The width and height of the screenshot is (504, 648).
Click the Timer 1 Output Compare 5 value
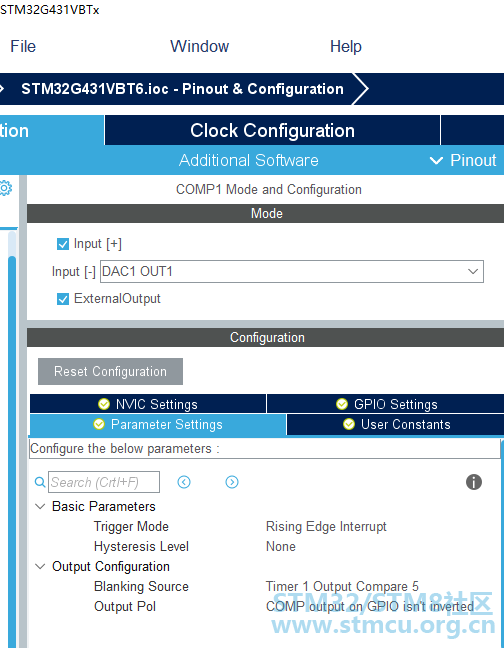point(342,586)
